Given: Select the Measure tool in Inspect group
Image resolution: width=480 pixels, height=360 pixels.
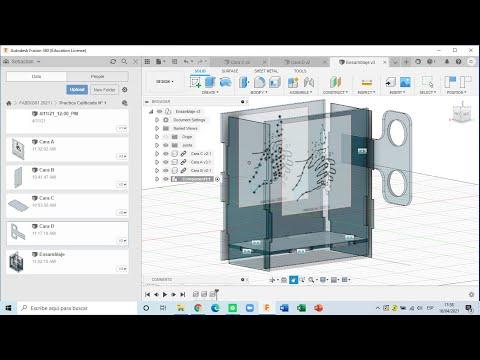Looking at the screenshot, I should [366, 82].
